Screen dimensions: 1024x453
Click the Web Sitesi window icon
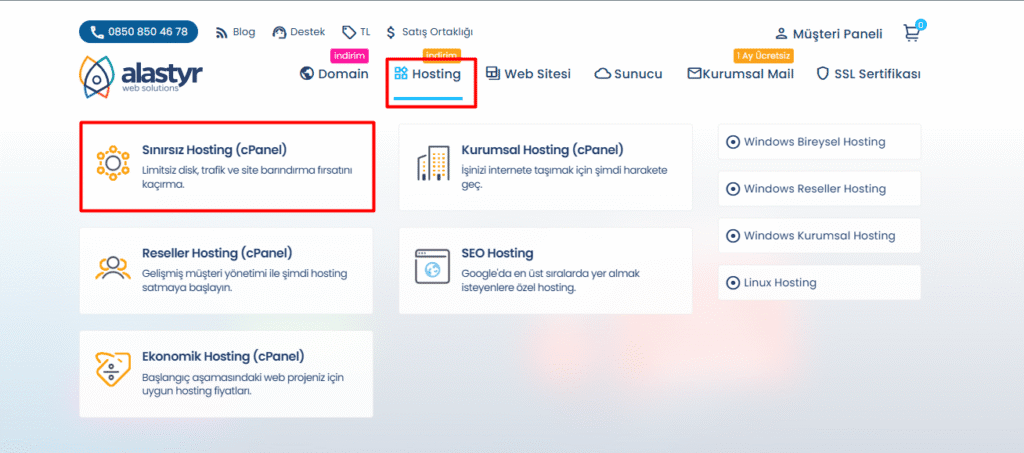click(x=493, y=74)
